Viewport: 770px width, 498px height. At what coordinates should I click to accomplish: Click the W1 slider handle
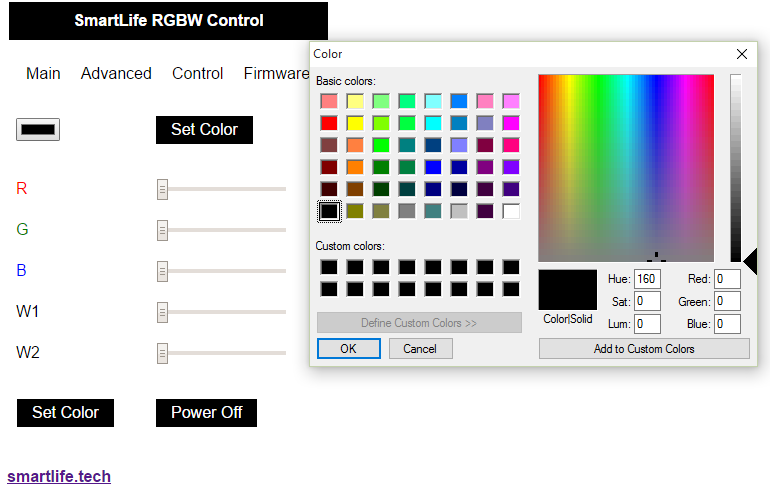point(163,312)
